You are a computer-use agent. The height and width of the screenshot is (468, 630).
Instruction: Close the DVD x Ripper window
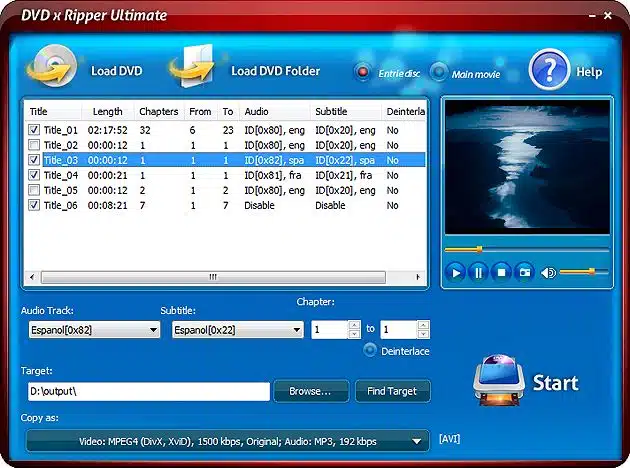coord(608,16)
